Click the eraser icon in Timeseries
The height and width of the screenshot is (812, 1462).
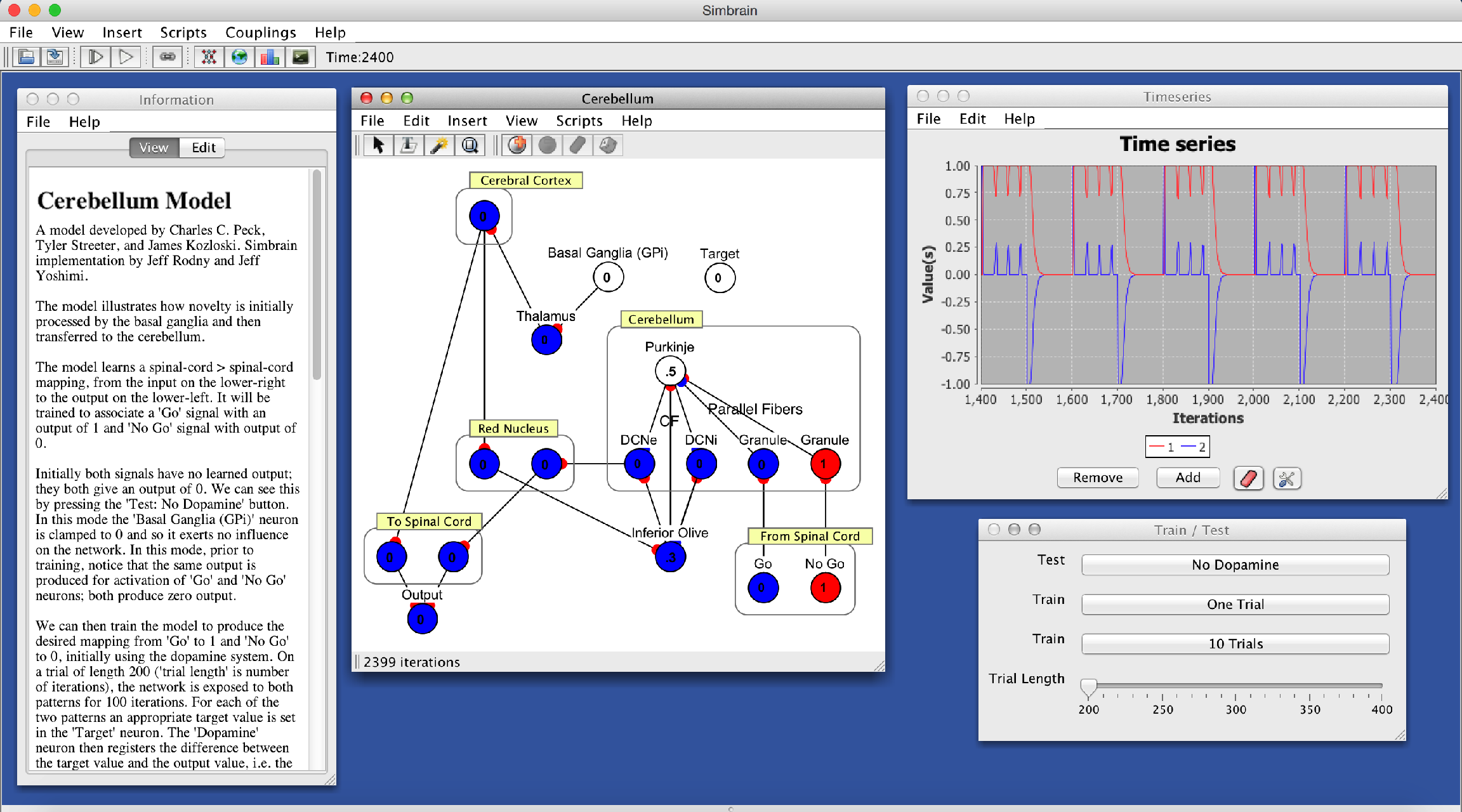(x=1248, y=478)
